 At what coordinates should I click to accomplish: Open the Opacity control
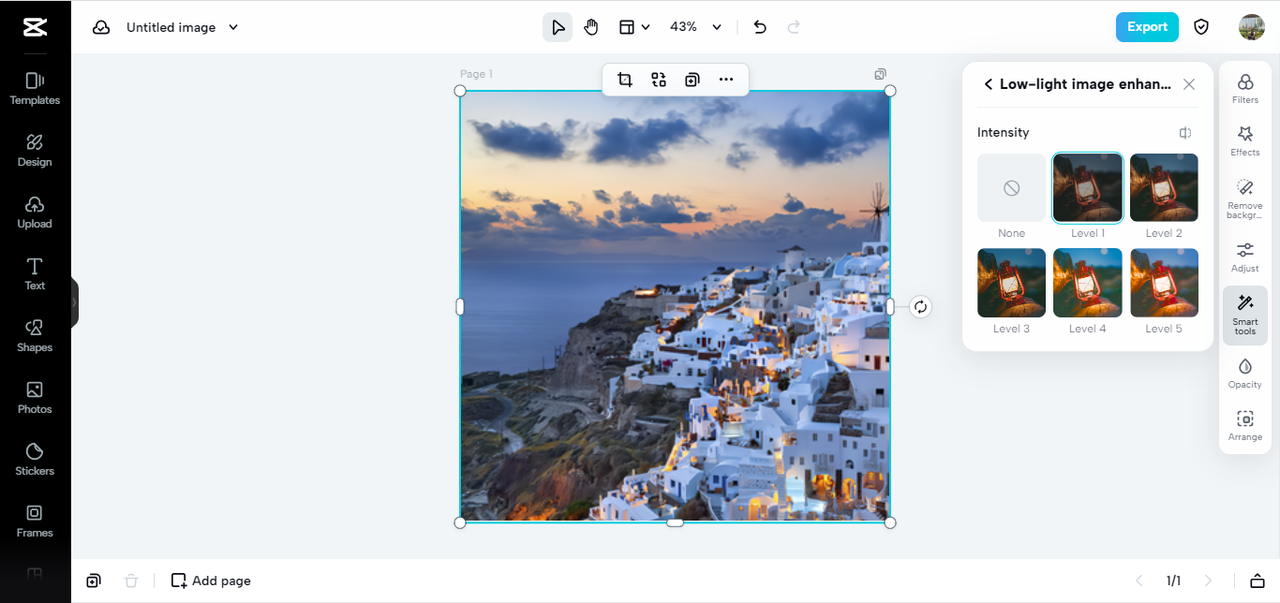[1245, 372]
